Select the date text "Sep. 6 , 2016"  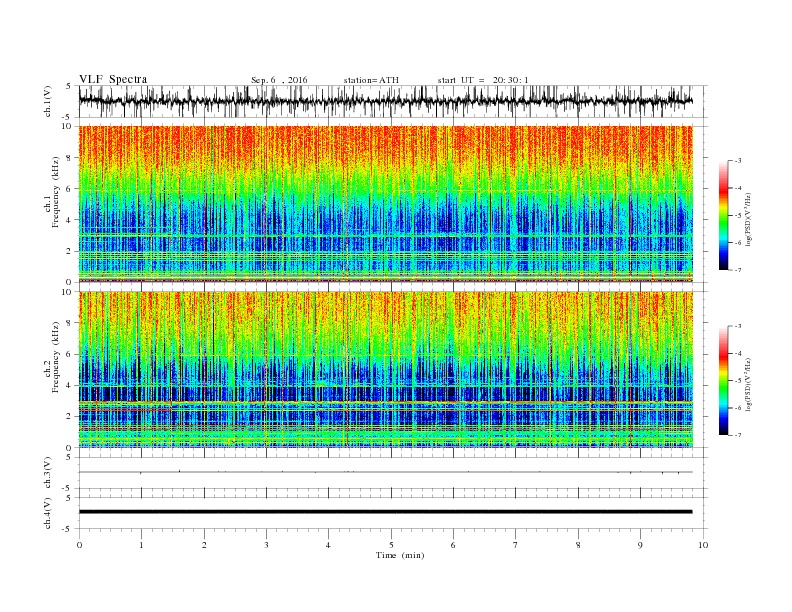pyautogui.click(x=279, y=80)
